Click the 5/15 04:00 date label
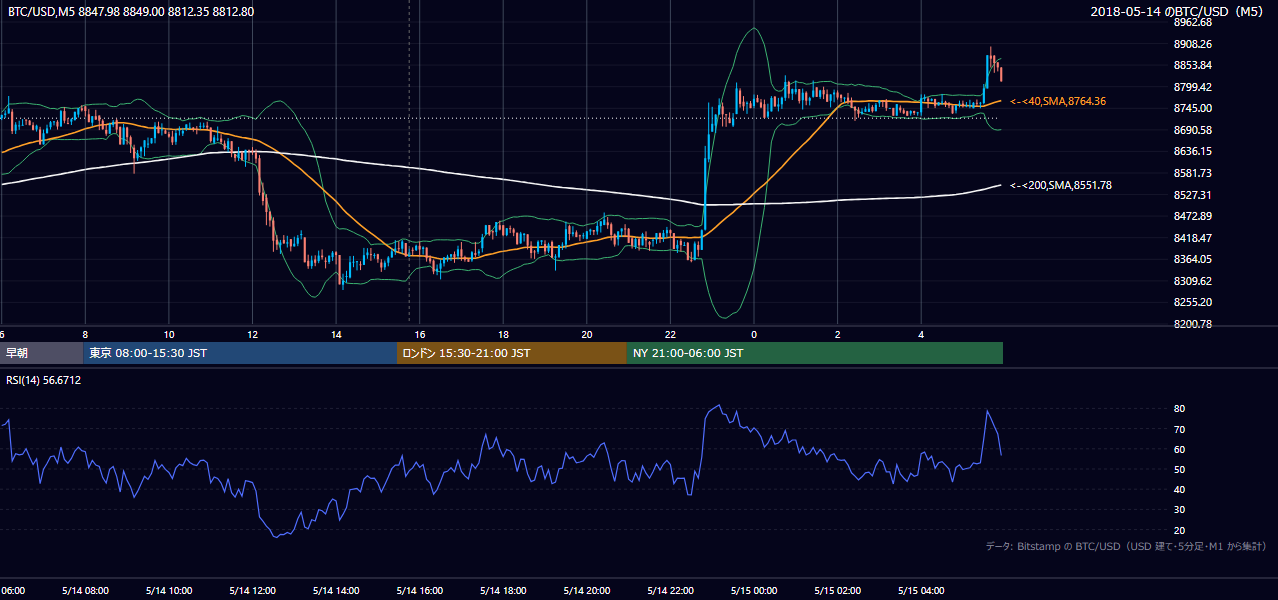Viewport: 1278px width, 600px height. click(921, 591)
